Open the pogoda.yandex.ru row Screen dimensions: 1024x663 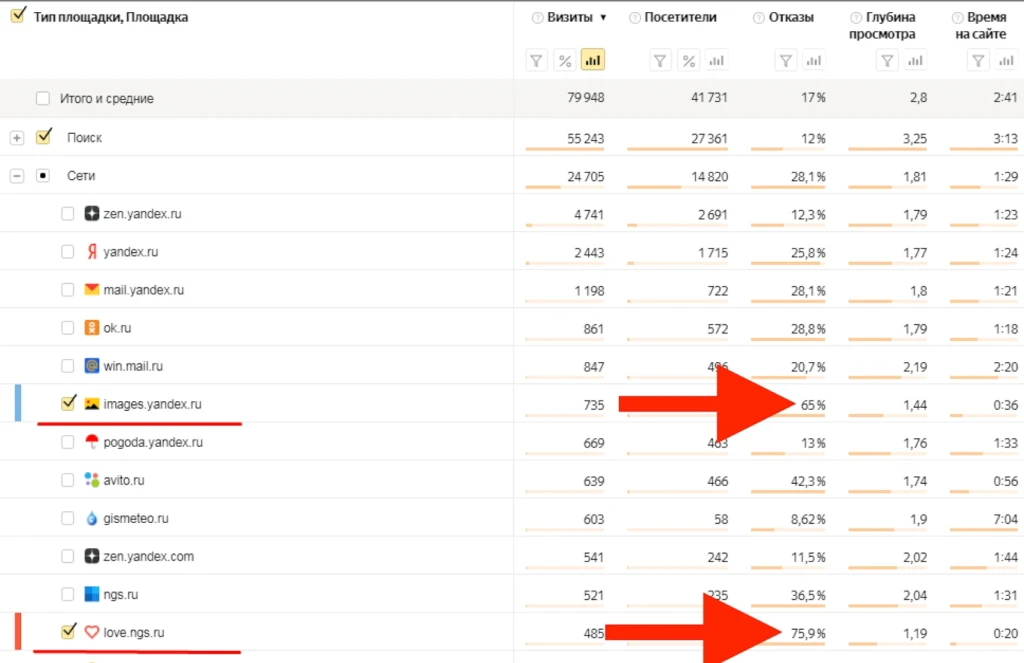153,442
